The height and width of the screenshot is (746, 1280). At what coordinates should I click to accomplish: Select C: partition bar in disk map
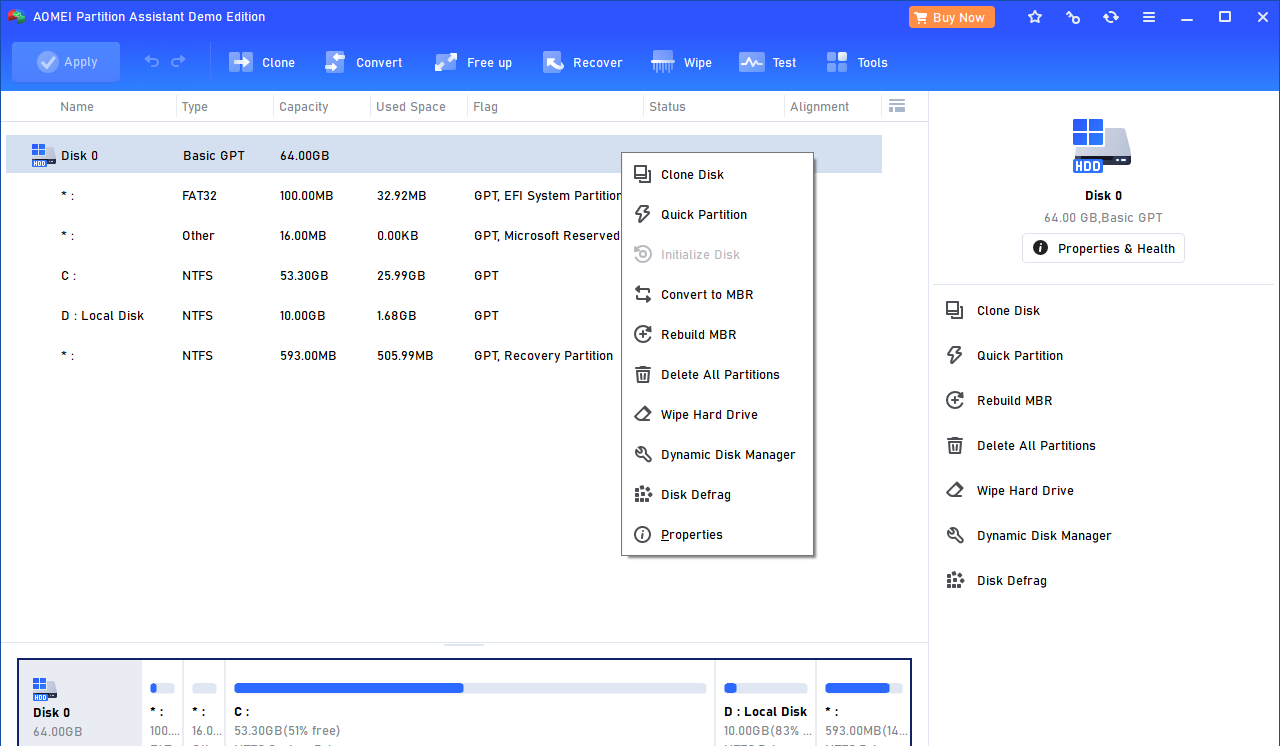coord(470,703)
